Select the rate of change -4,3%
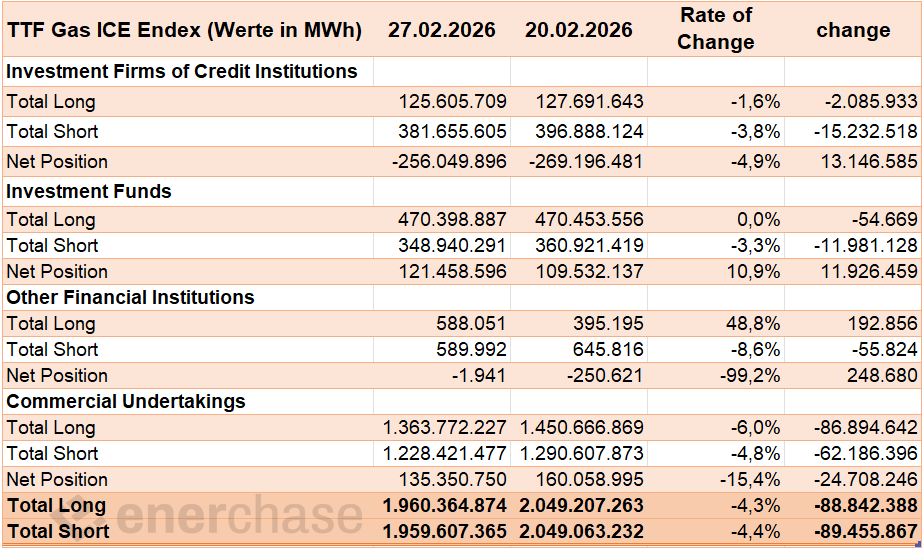922x548 pixels. pyautogui.click(x=756, y=505)
